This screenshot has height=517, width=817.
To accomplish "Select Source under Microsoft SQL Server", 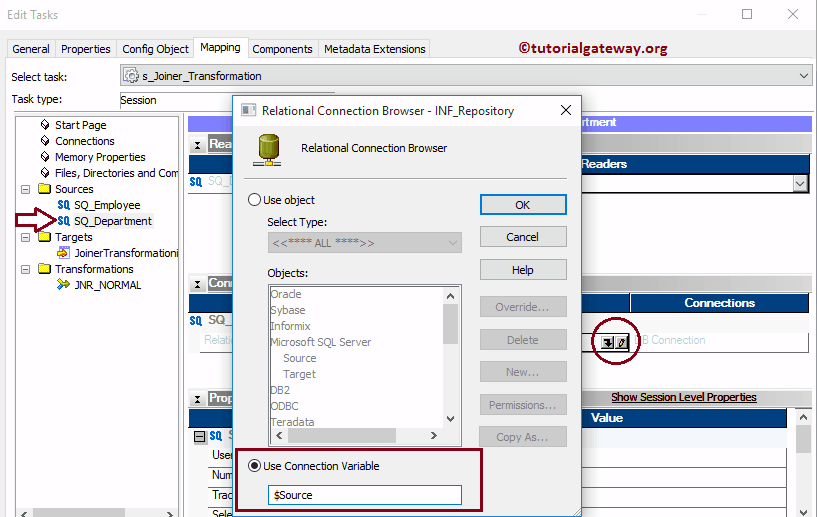I will coord(300,358).
